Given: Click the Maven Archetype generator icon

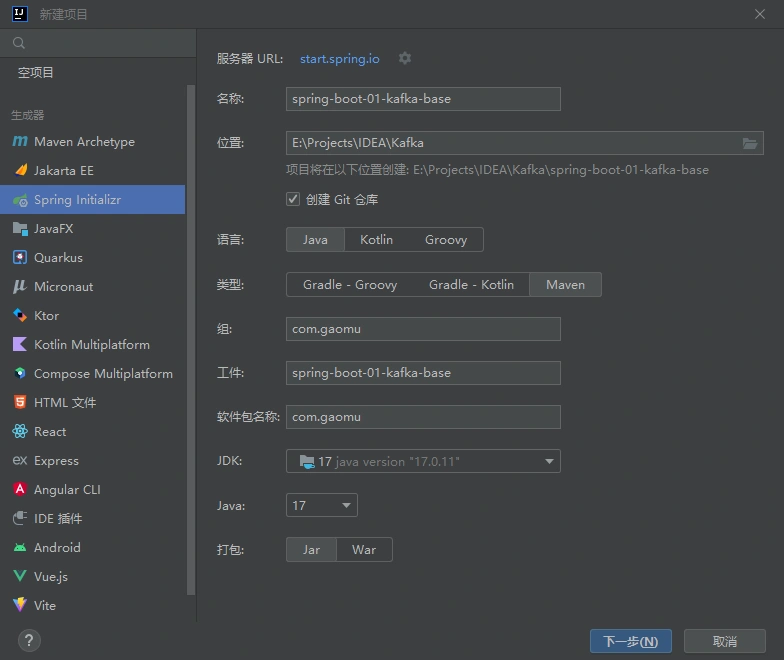Looking at the screenshot, I should tap(19, 142).
